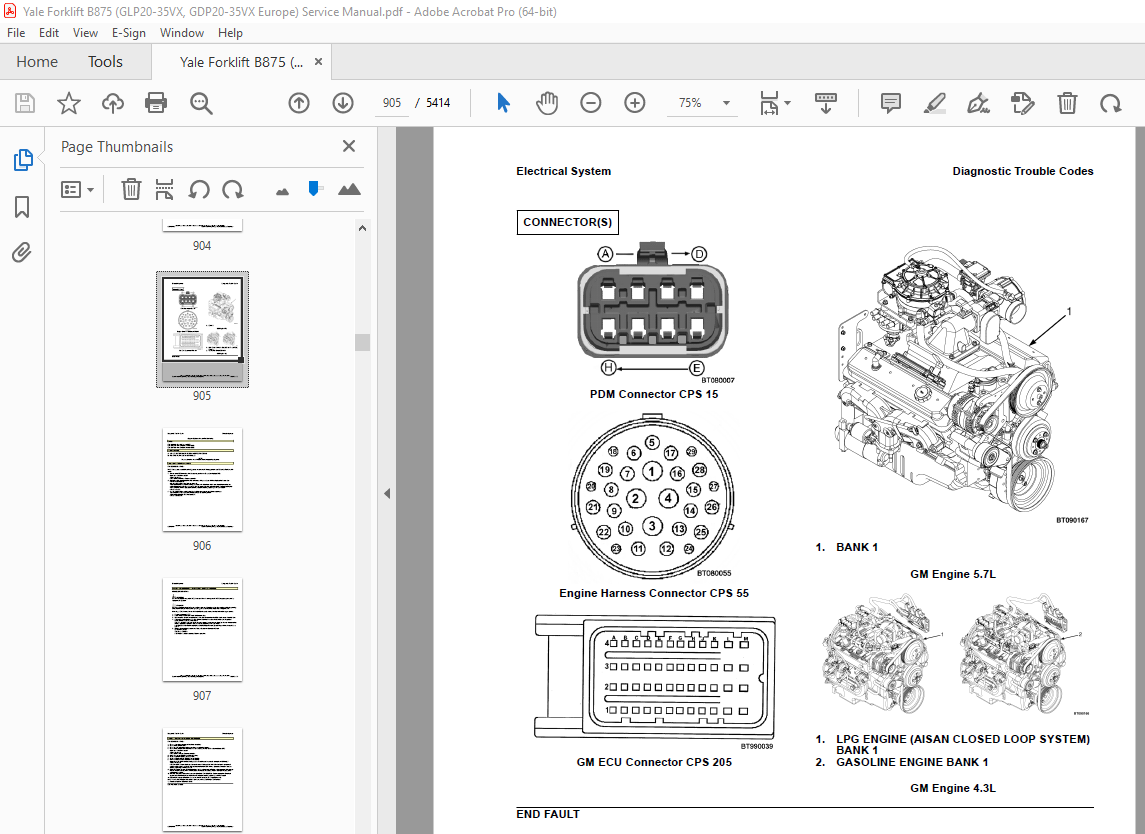Zoom in with the plus button
This screenshot has width=1145, height=834.
[x=635, y=103]
